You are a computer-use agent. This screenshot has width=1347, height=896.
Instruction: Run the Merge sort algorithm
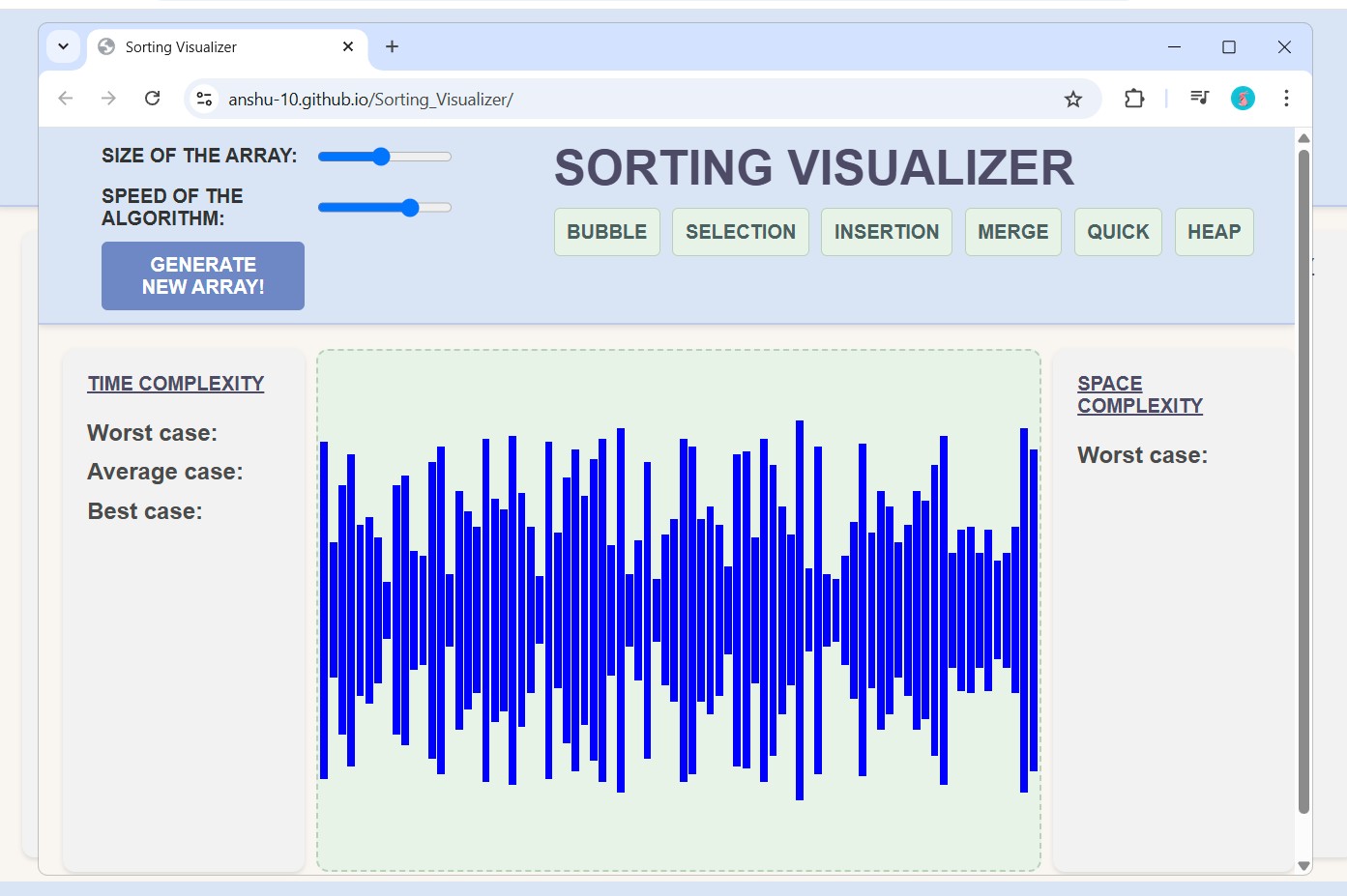[x=1013, y=232]
